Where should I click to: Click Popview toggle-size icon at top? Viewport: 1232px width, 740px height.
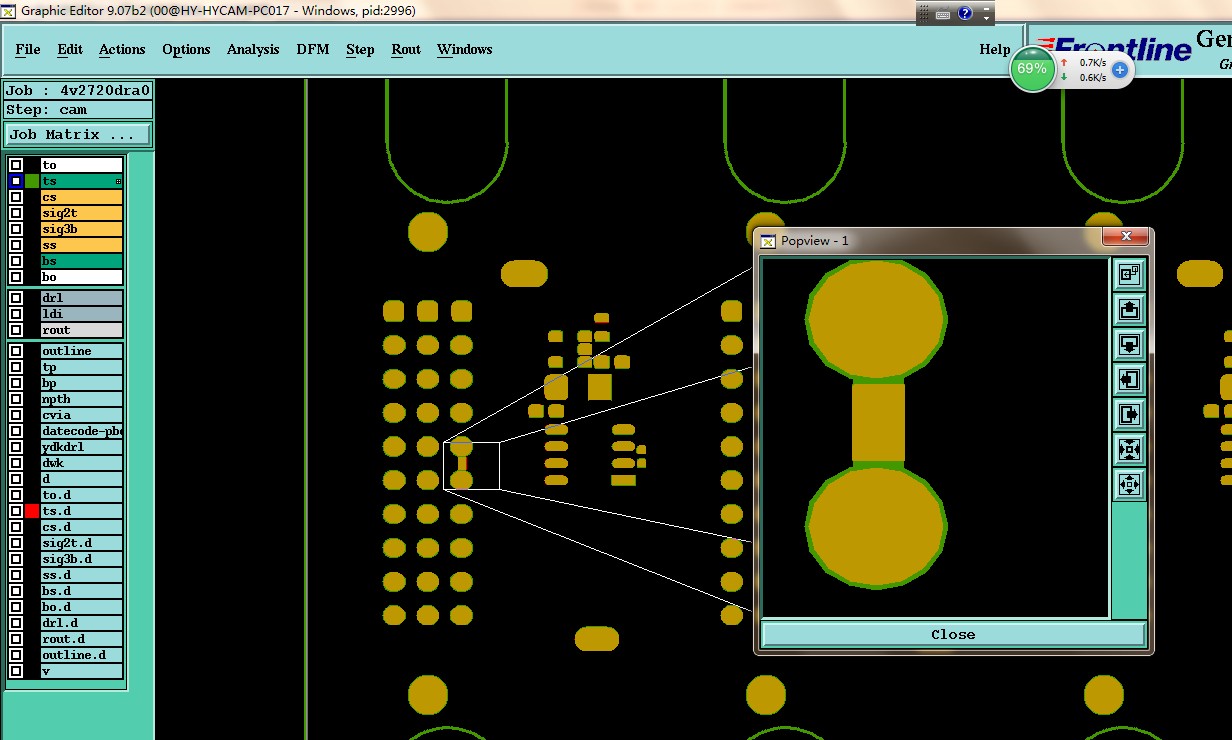[1129, 274]
